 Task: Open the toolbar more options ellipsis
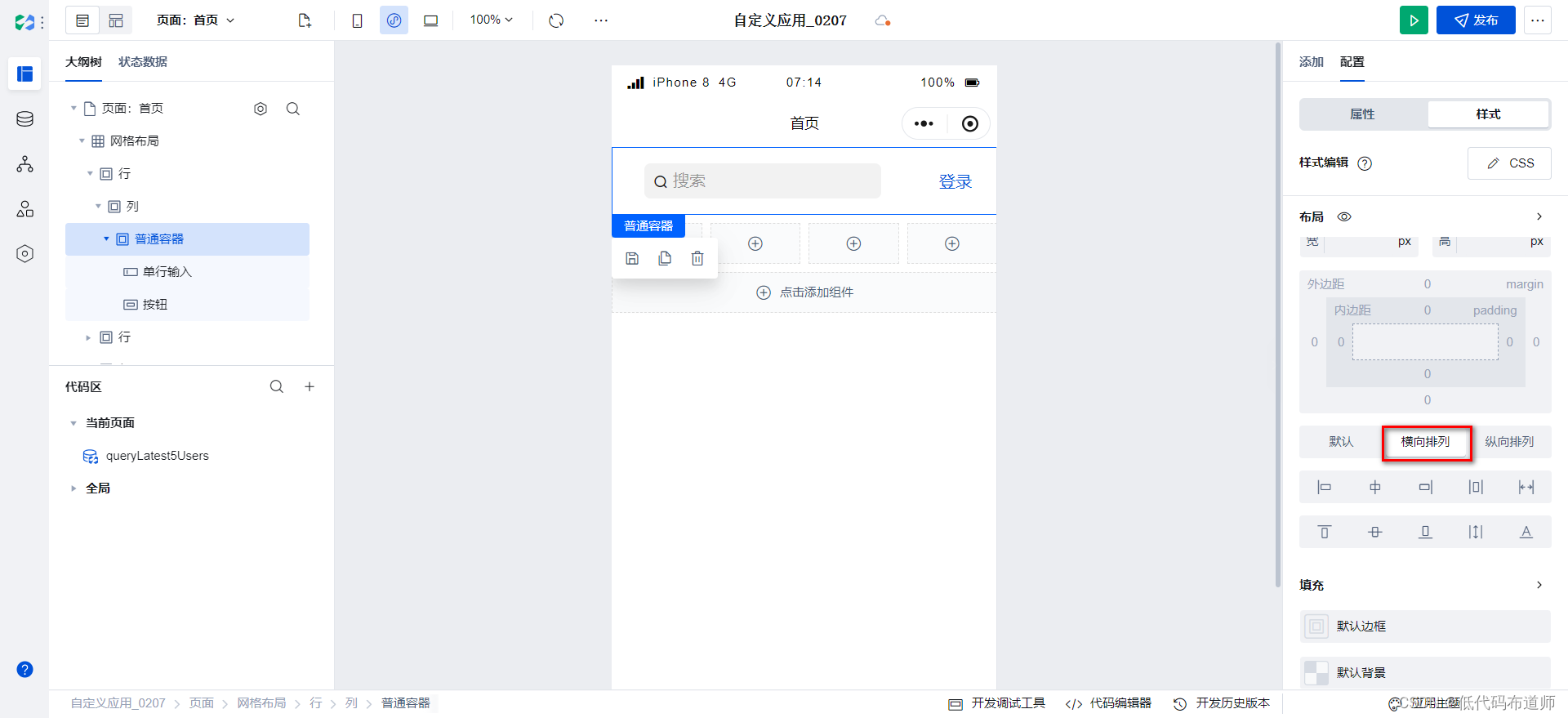(x=601, y=20)
